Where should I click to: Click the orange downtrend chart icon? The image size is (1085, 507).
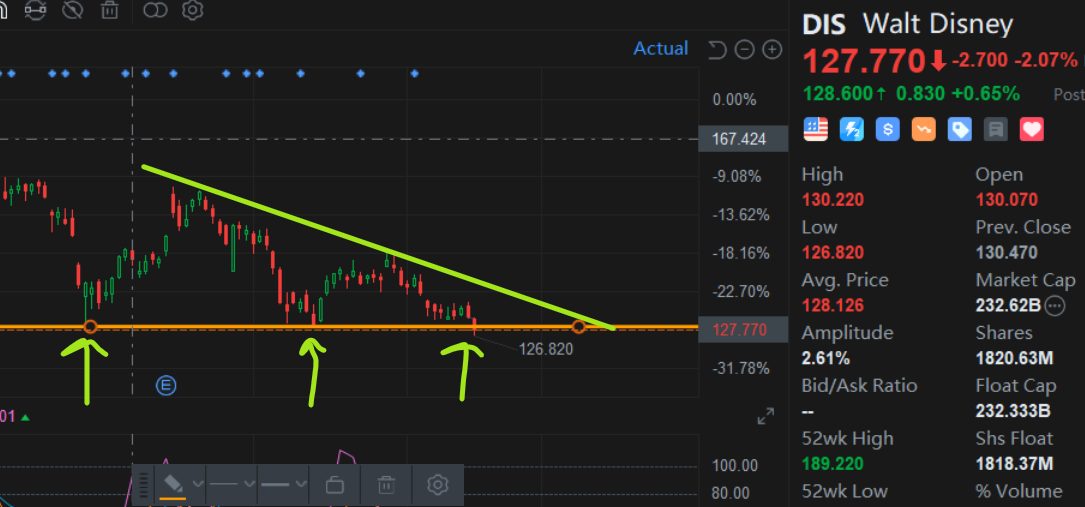pos(923,129)
